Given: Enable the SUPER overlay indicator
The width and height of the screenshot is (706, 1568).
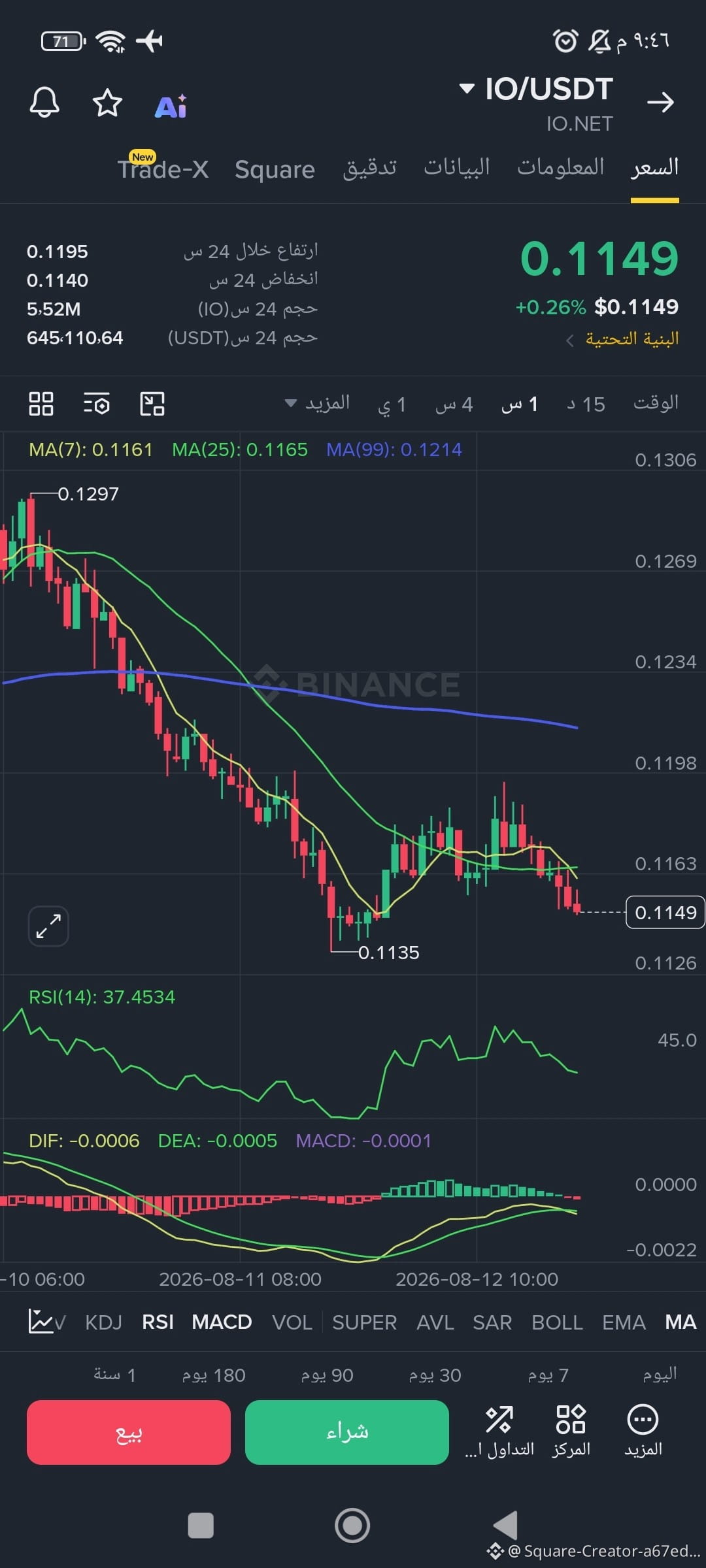Looking at the screenshot, I should click(365, 1322).
